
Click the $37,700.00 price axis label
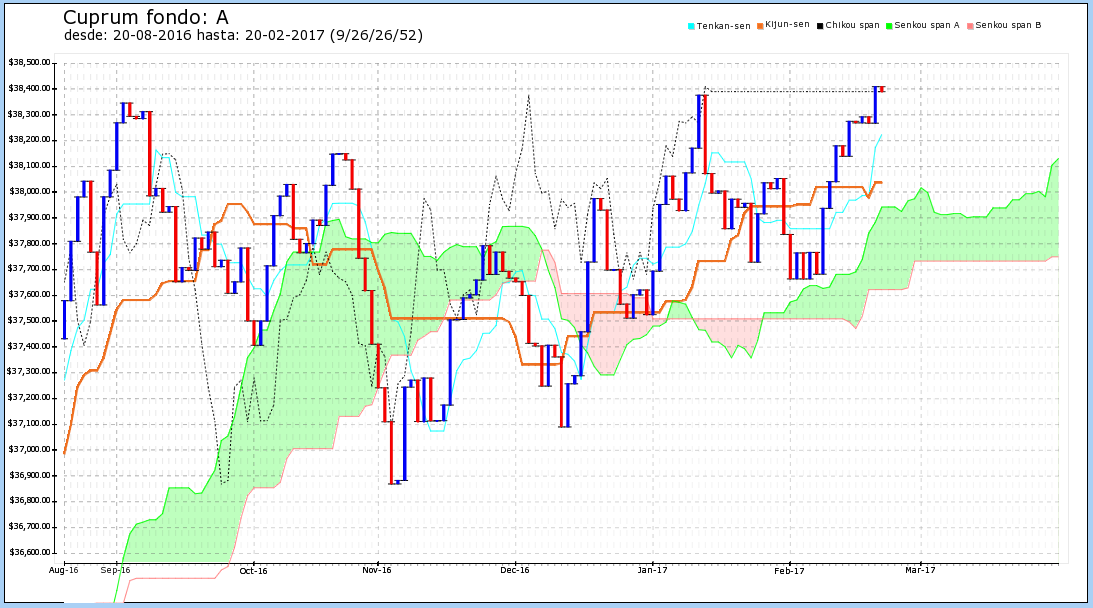(29, 268)
